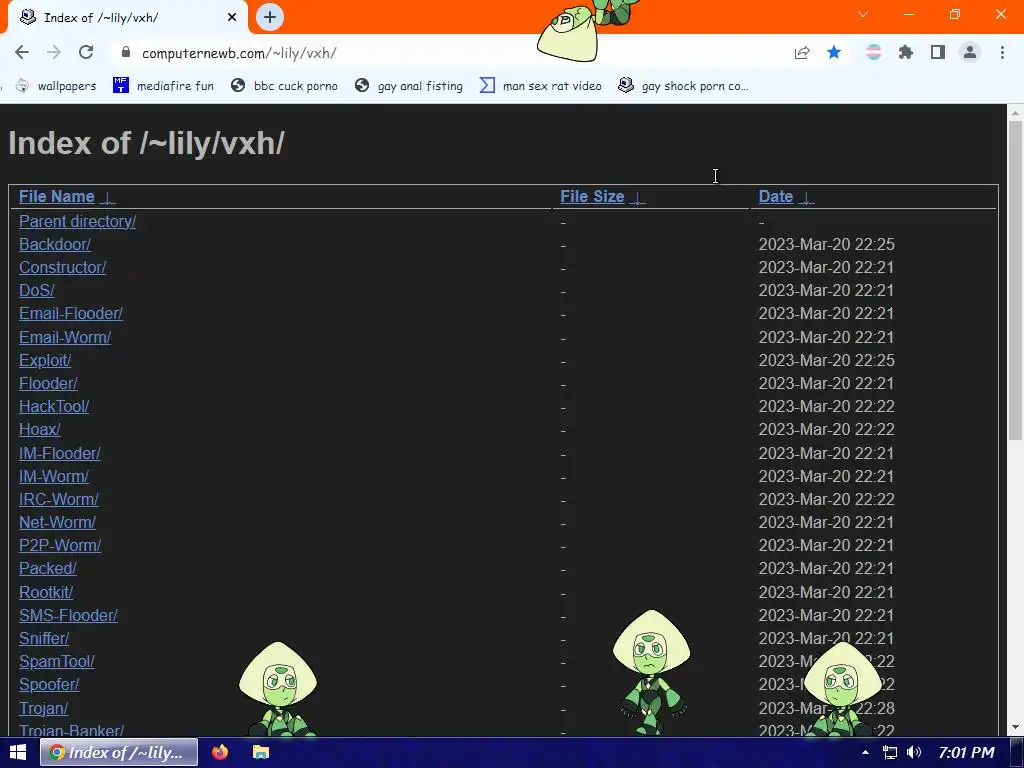Launch Firefox from the taskbar
The height and width of the screenshot is (768, 1024).
click(x=220, y=752)
